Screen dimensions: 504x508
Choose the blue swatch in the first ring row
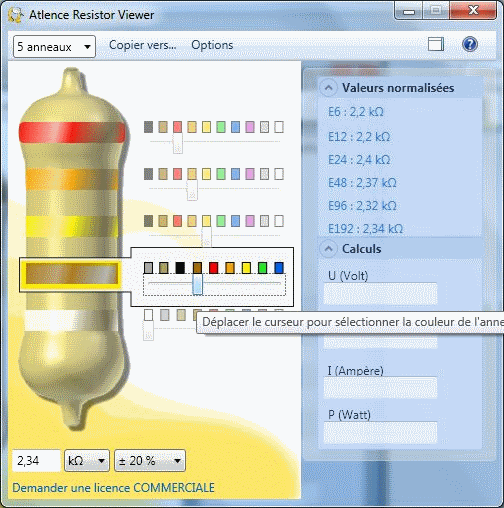(x=235, y=127)
